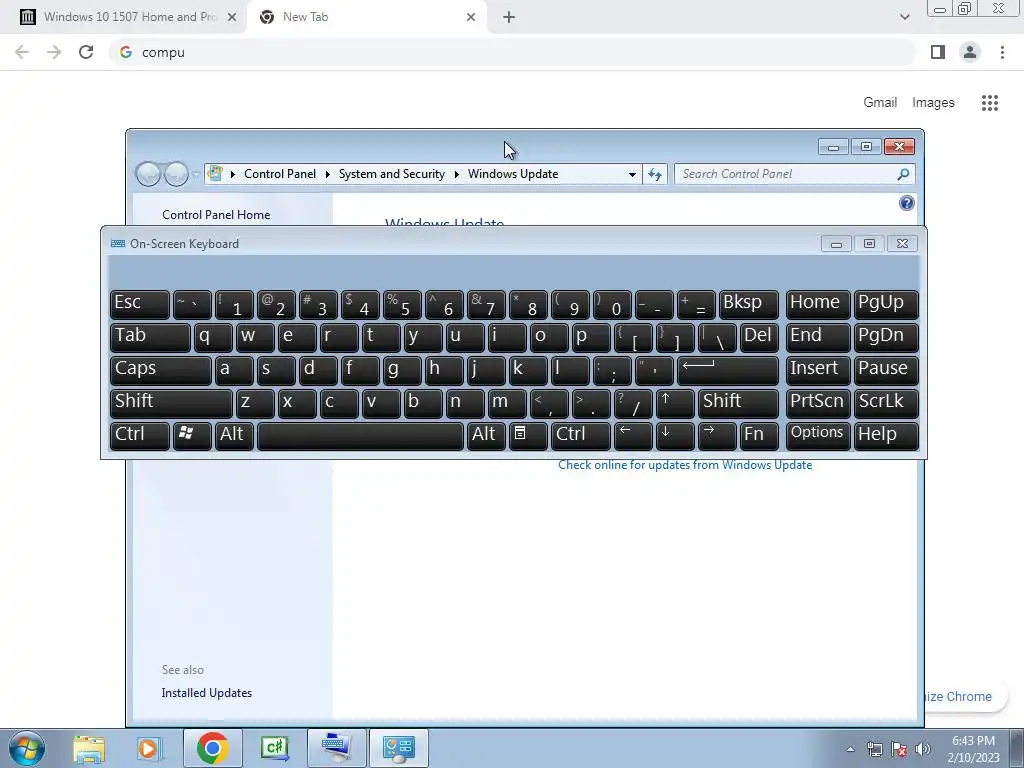The height and width of the screenshot is (768, 1024).
Task: Click Check online for updates link
Action: pos(685,465)
